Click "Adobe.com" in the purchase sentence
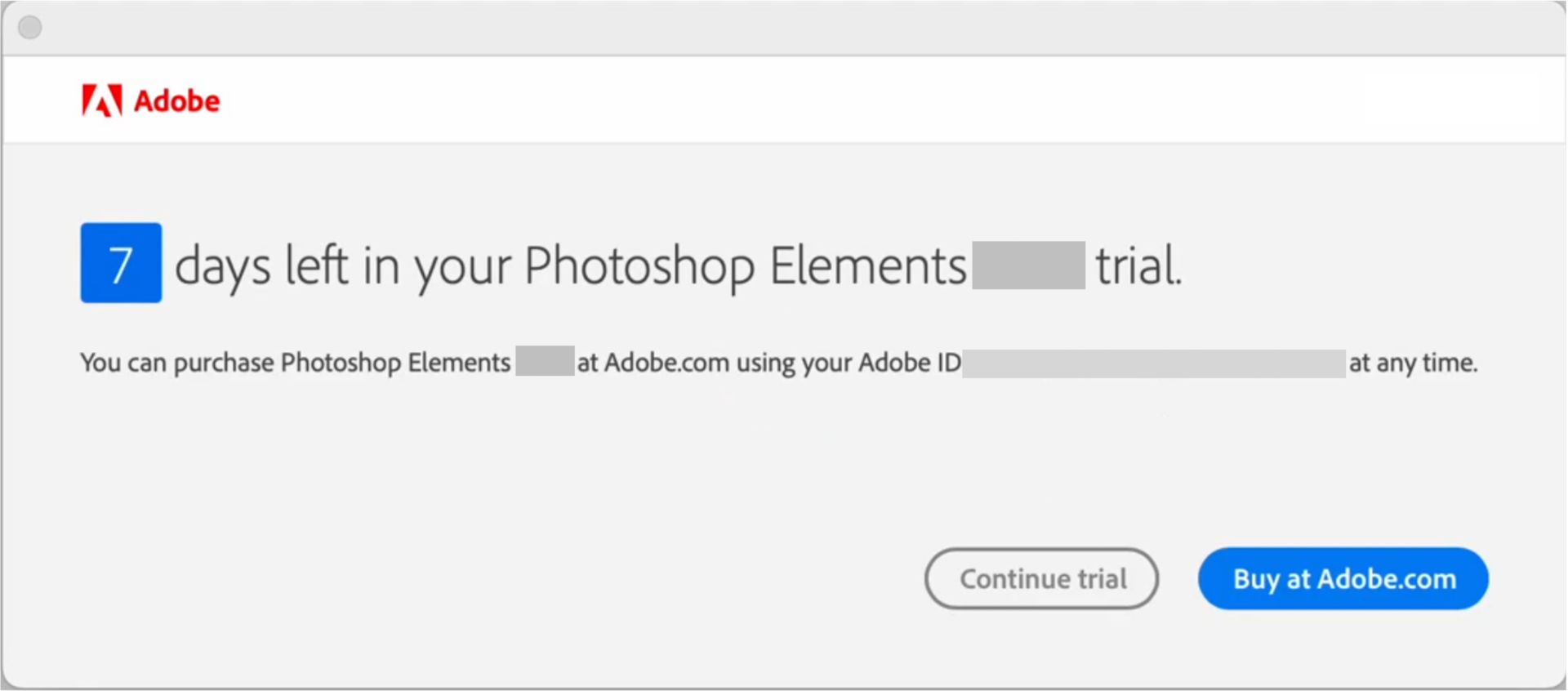Viewport: 1568px width, 691px height. pos(666,363)
